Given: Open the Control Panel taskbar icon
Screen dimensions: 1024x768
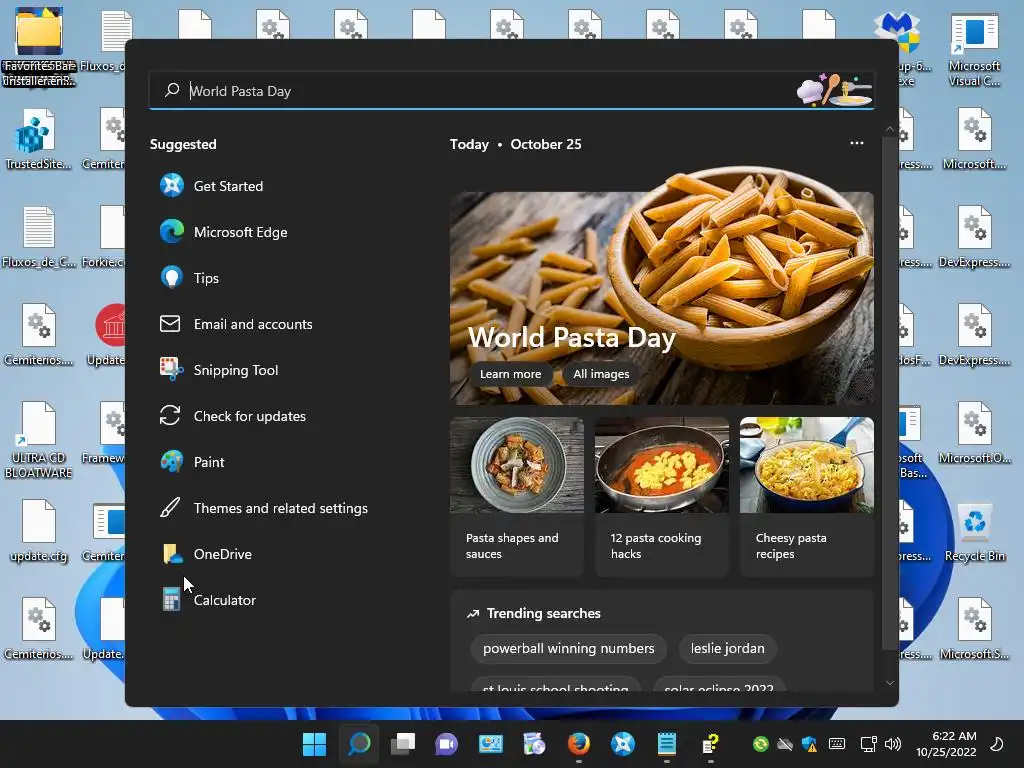Looking at the screenshot, I should (490, 744).
